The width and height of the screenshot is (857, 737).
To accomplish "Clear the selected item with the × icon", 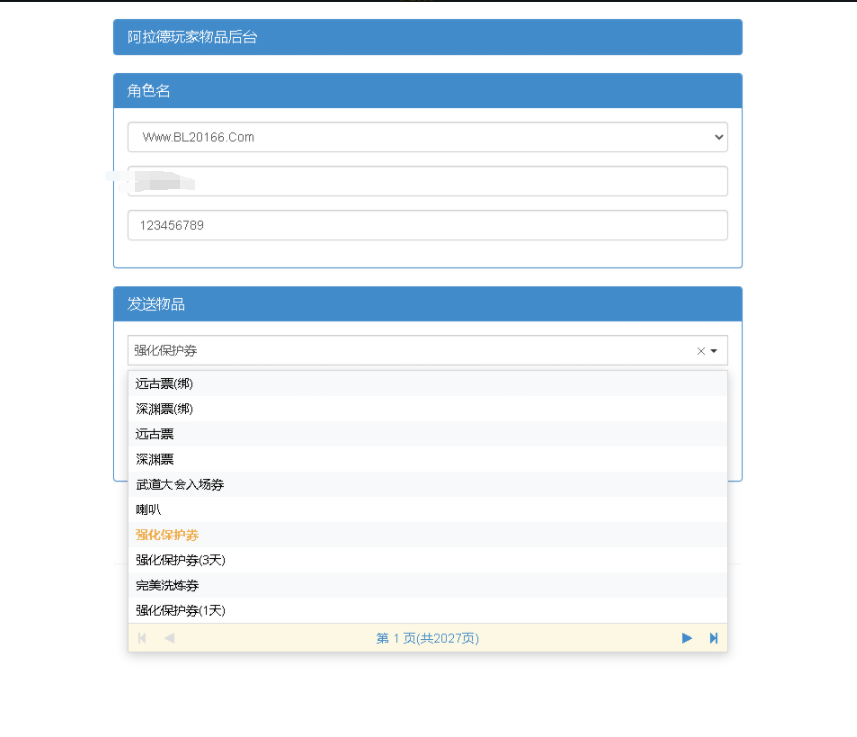I will pos(701,351).
